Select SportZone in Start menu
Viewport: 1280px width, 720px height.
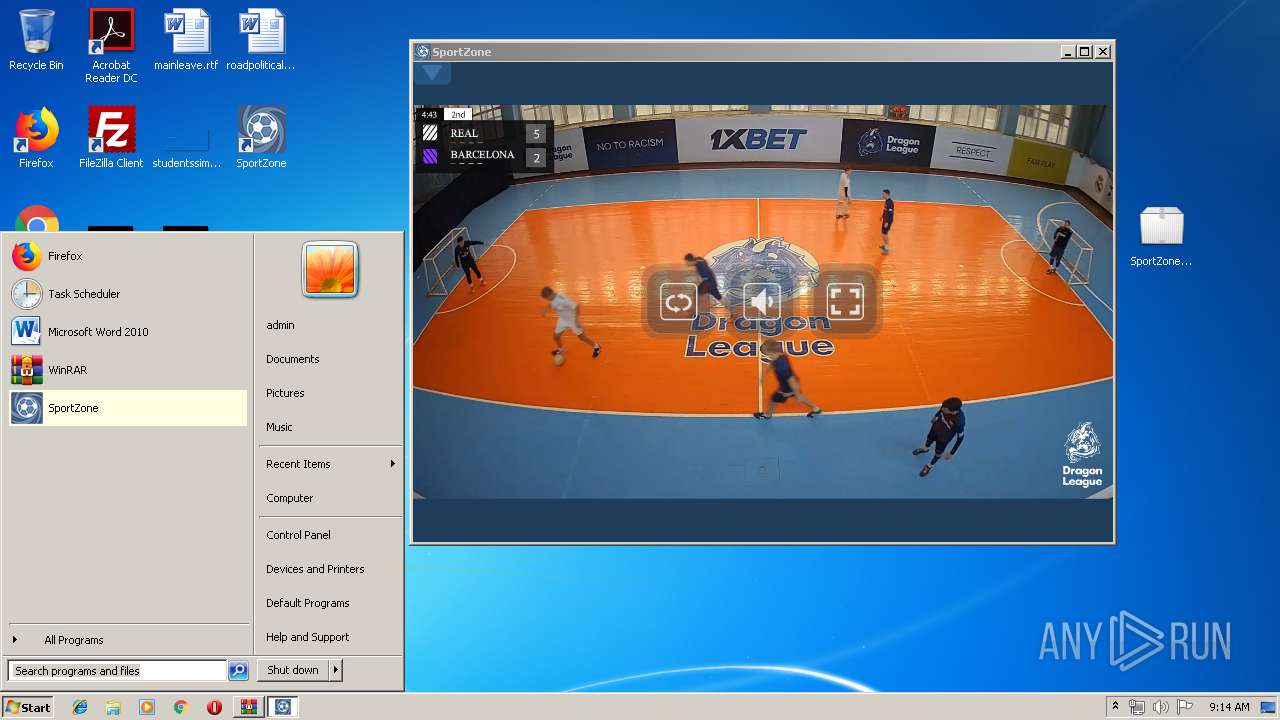pos(128,408)
